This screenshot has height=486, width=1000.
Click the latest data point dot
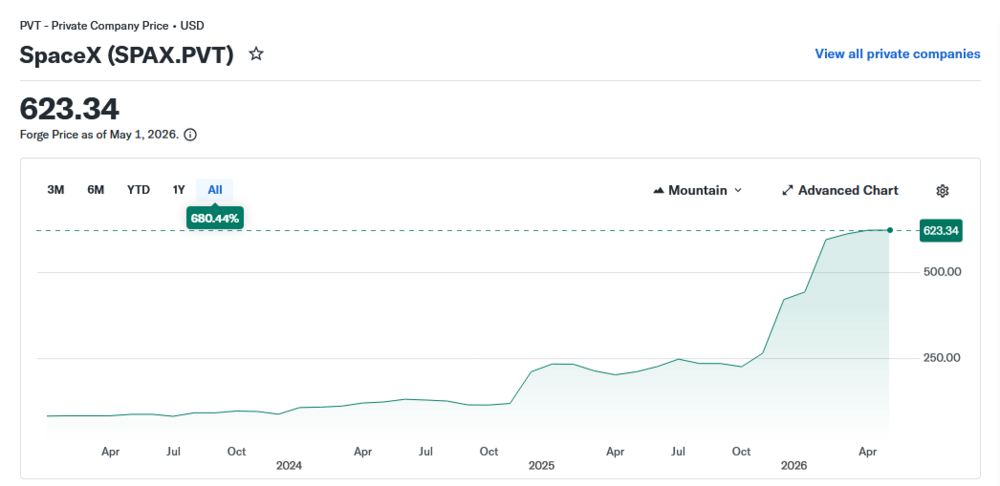pos(890,230)
